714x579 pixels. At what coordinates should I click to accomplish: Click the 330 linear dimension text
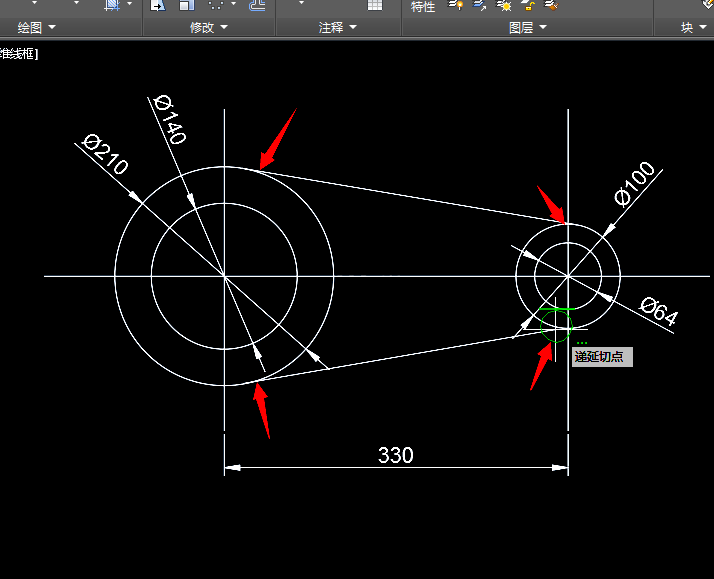396,455
